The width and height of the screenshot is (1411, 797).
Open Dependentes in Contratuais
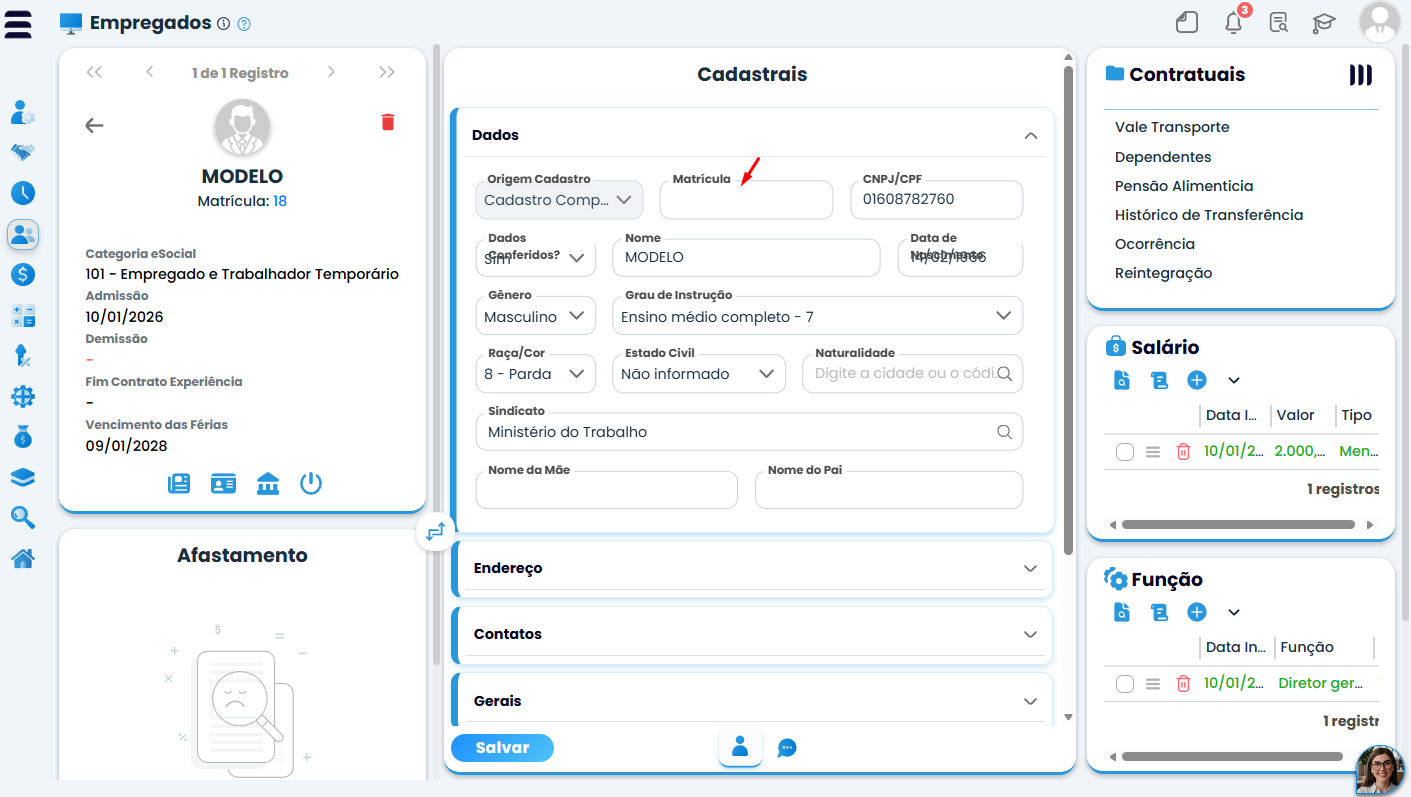[1163, 157]
